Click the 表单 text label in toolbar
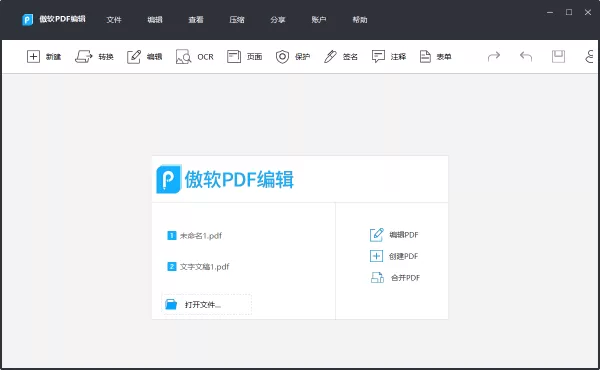The image size is (600, 370). point(444,57)
